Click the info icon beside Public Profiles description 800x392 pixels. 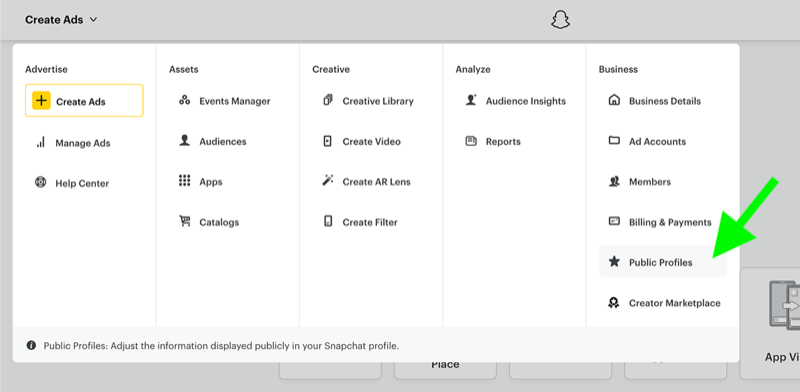click(x=31, y=346)
